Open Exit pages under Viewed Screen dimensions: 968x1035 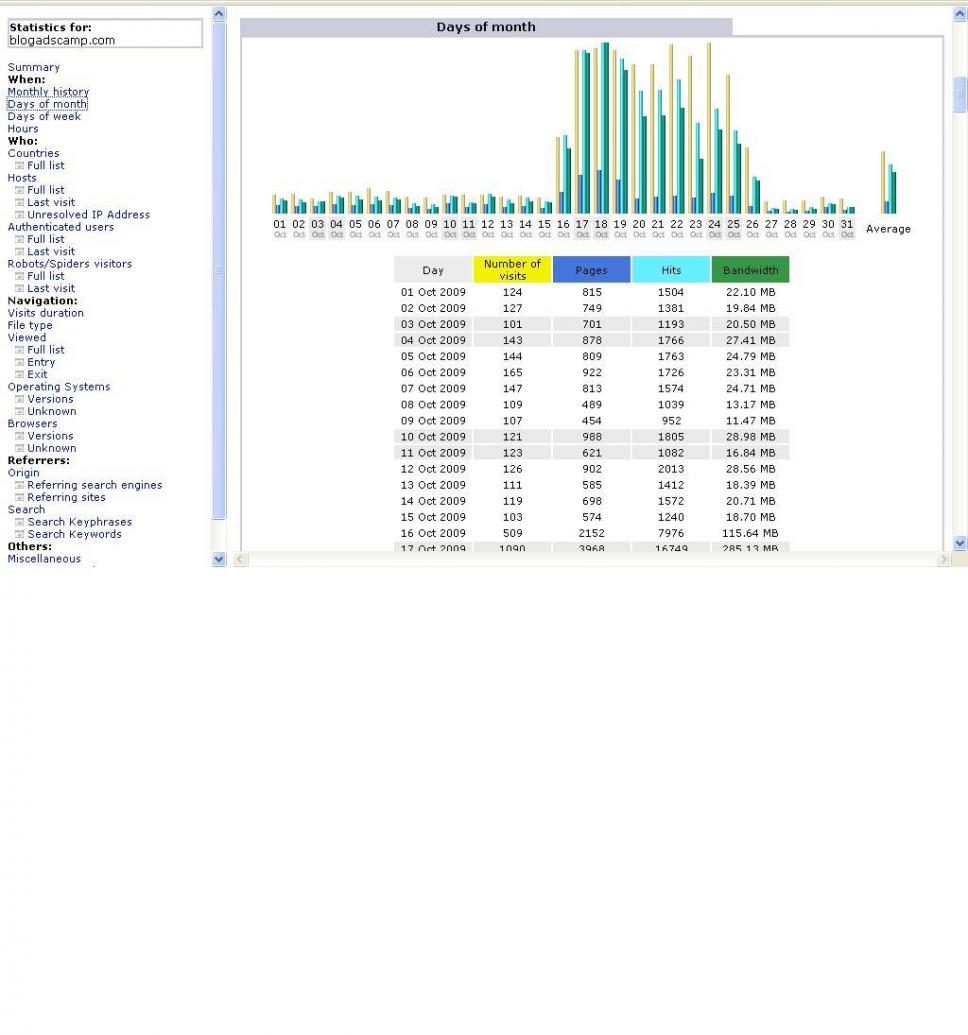point(37,375)
